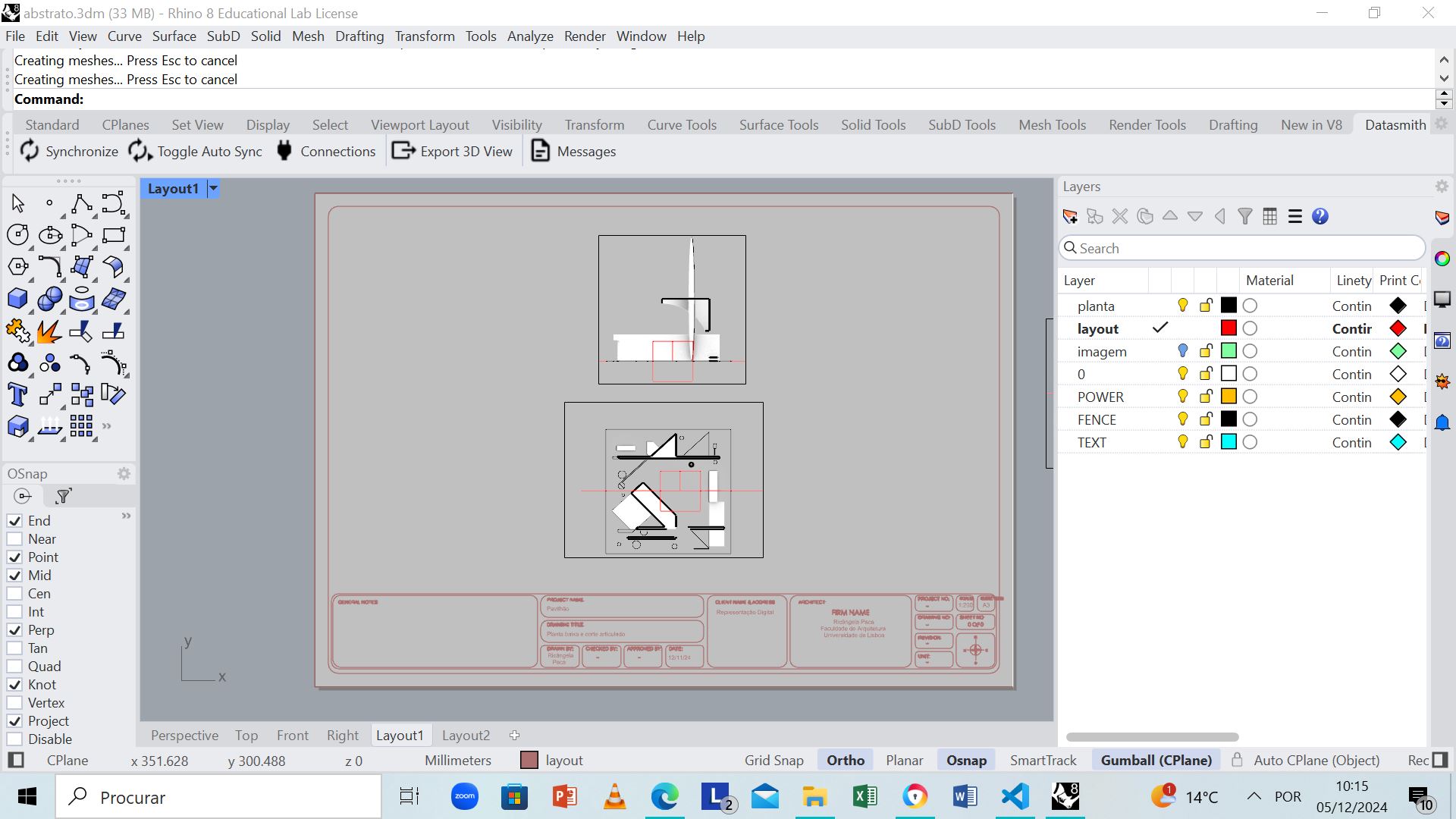
Task: Open the Layers panel gear options
Action: (x=1442, y=186)
